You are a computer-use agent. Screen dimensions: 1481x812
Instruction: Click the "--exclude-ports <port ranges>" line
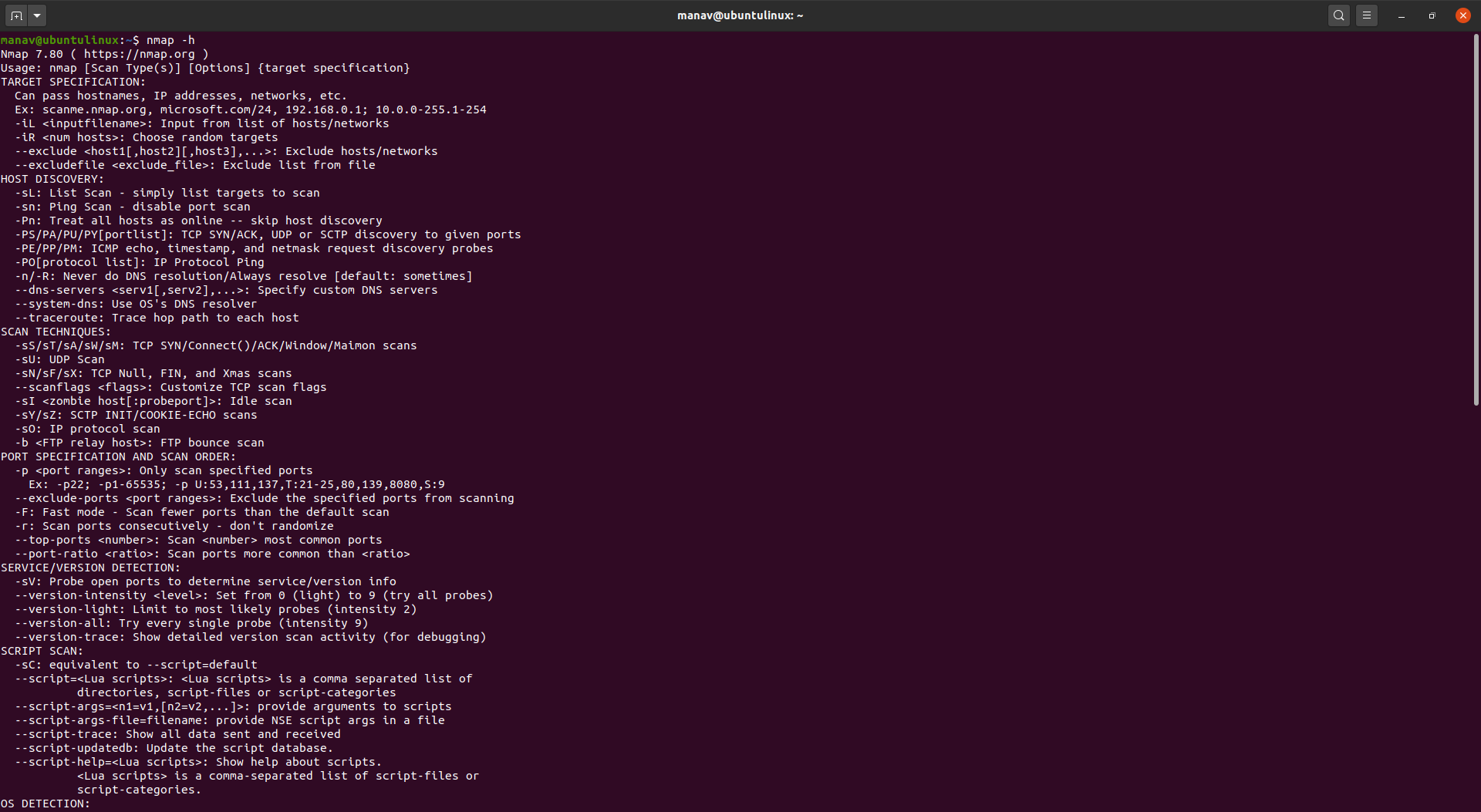(265, 498)
